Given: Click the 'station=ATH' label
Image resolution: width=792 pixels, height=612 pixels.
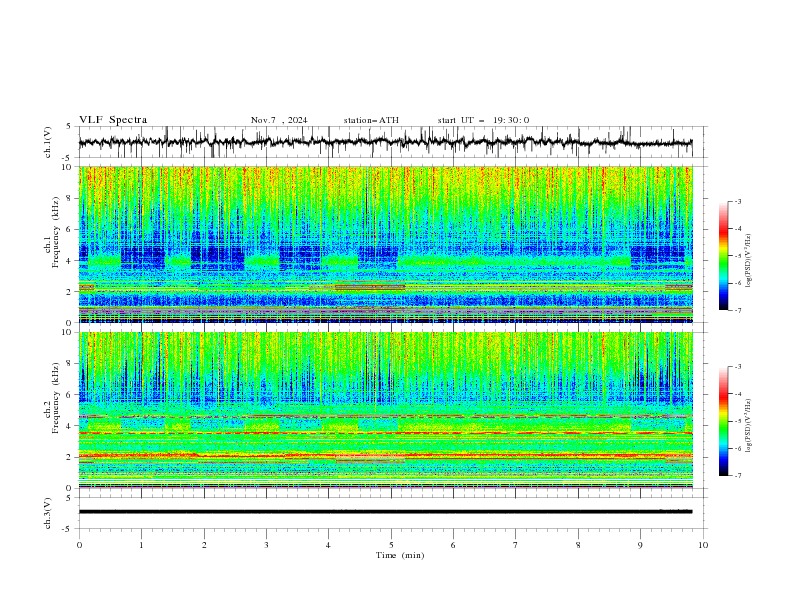Looking at the screenshot, I should [x=371, y=120].
